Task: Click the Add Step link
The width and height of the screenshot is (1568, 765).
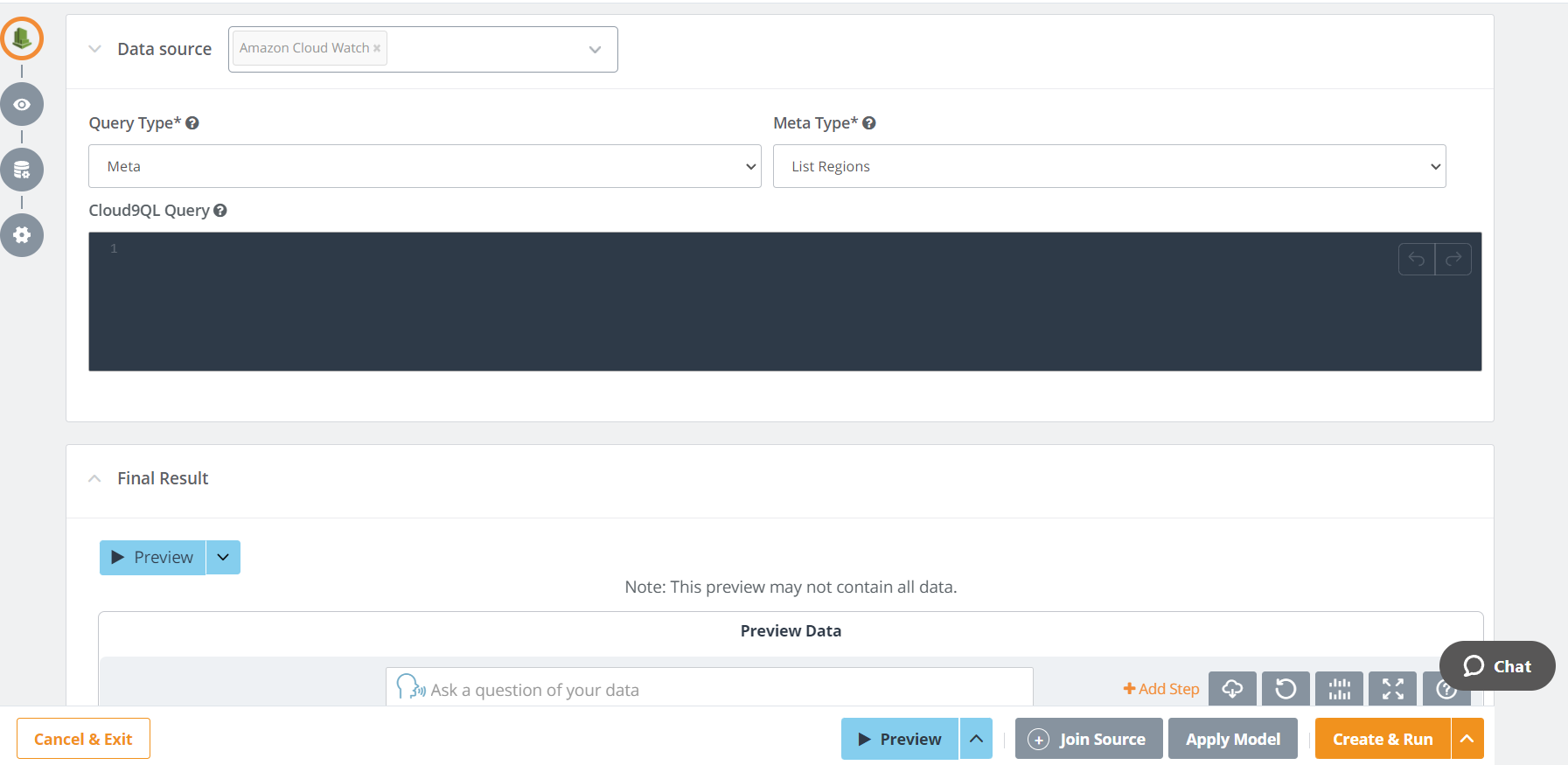Action: [1161, 689]
